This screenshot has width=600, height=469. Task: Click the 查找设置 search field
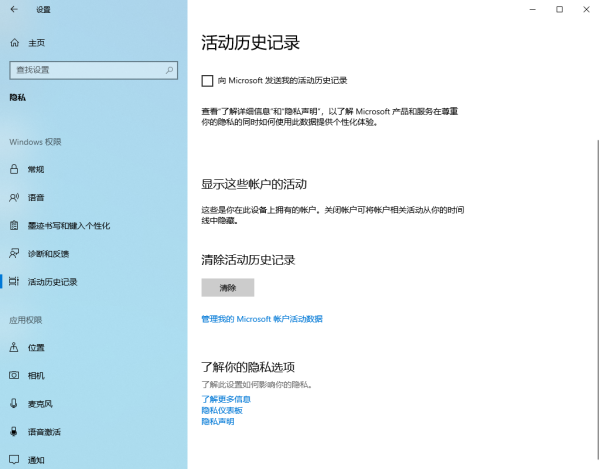93,70
